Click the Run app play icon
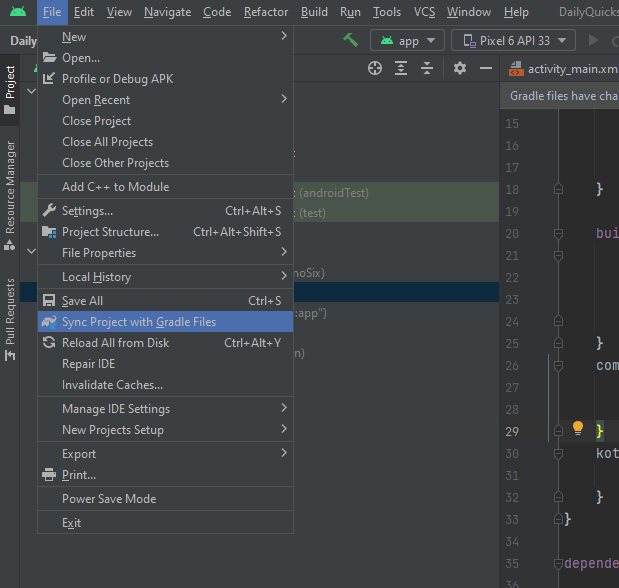The image size is (619, 588). coord(593,40)
